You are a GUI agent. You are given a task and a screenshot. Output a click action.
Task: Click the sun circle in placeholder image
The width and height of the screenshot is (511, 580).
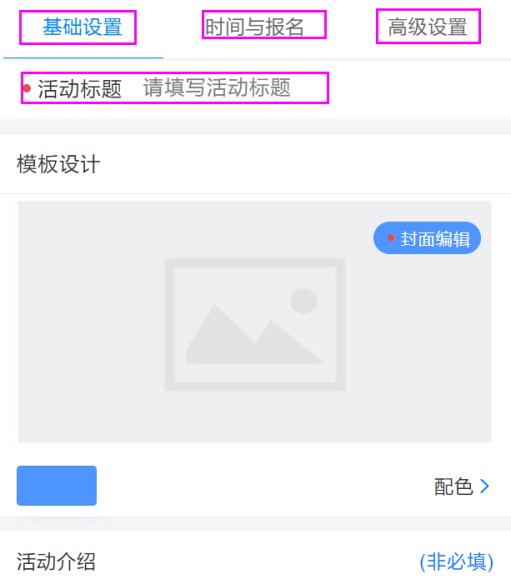304,301
